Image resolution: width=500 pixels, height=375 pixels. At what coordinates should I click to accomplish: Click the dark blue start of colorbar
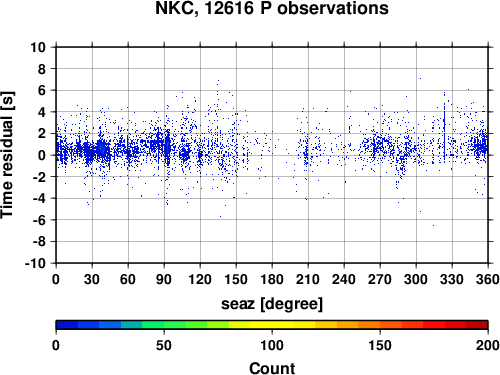point(67,325)
